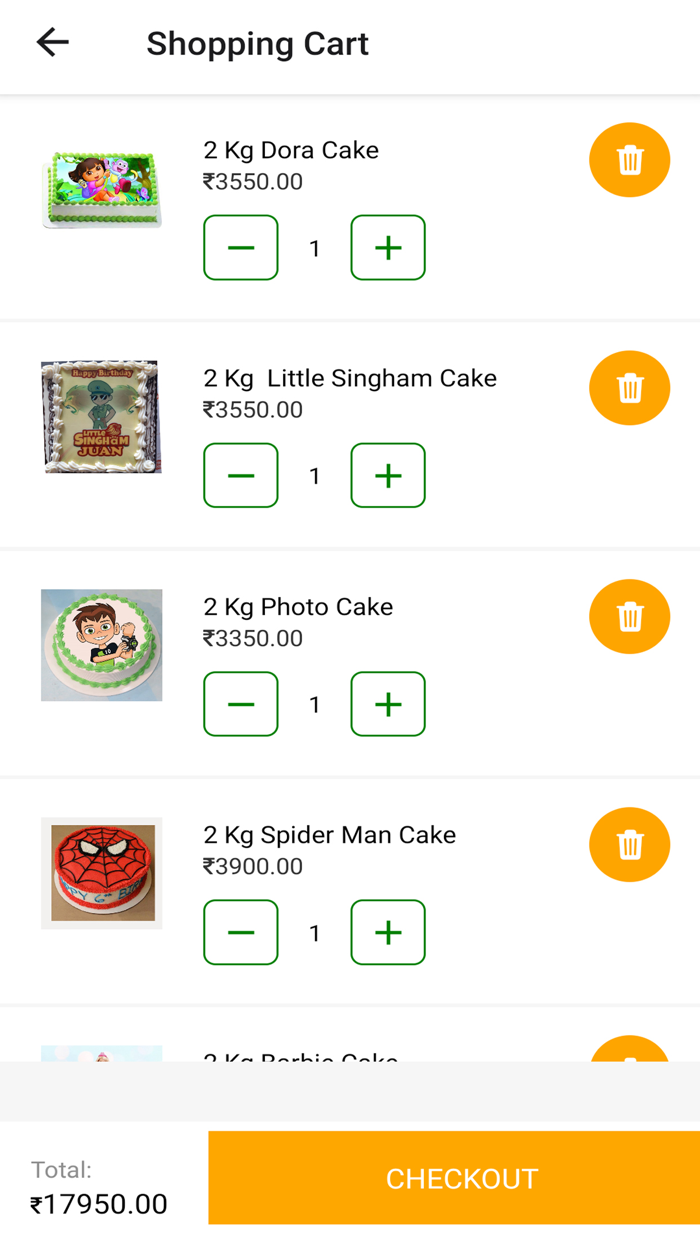Tap minus on the Little Singham Cake
The height and width of the screenshot is (1244, 700).
tap(240, 475)
